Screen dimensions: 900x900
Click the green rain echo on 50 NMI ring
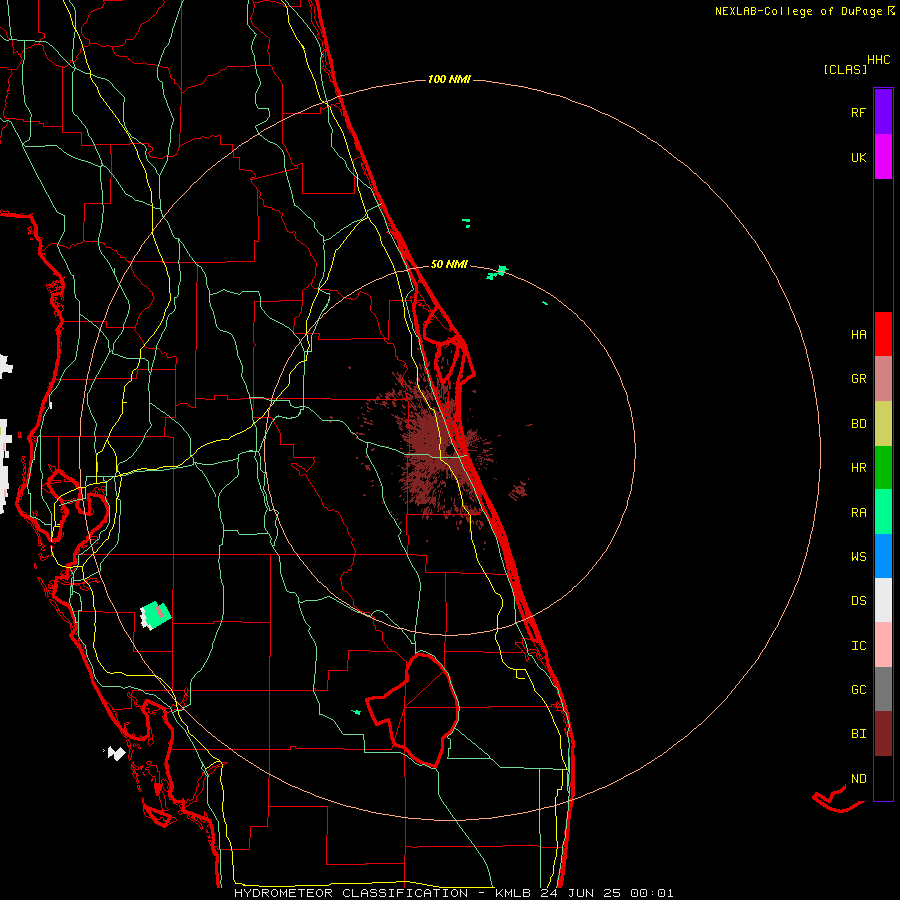(x=498, y=272)
